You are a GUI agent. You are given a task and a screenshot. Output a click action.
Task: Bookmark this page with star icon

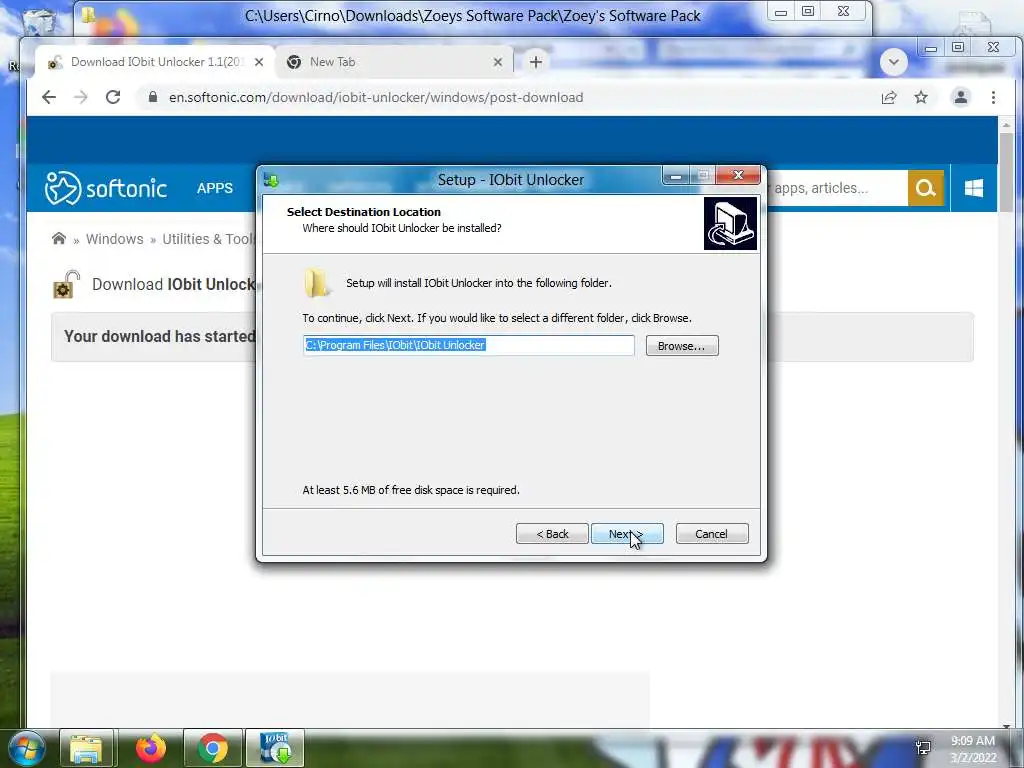(921, 97)
